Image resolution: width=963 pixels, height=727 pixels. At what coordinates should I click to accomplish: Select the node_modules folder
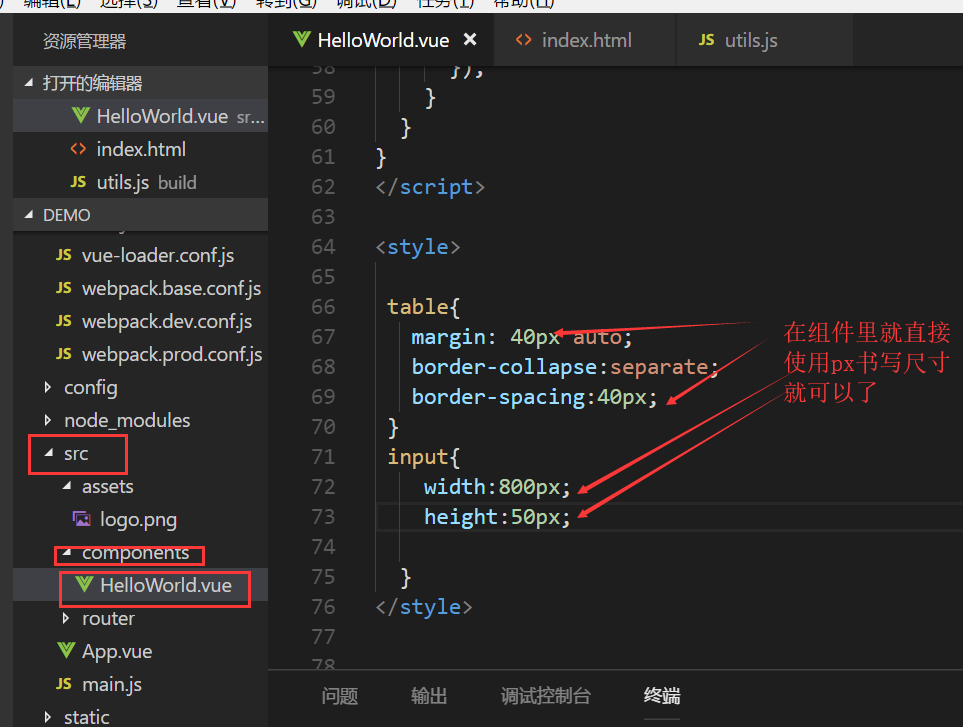point(127,421)
